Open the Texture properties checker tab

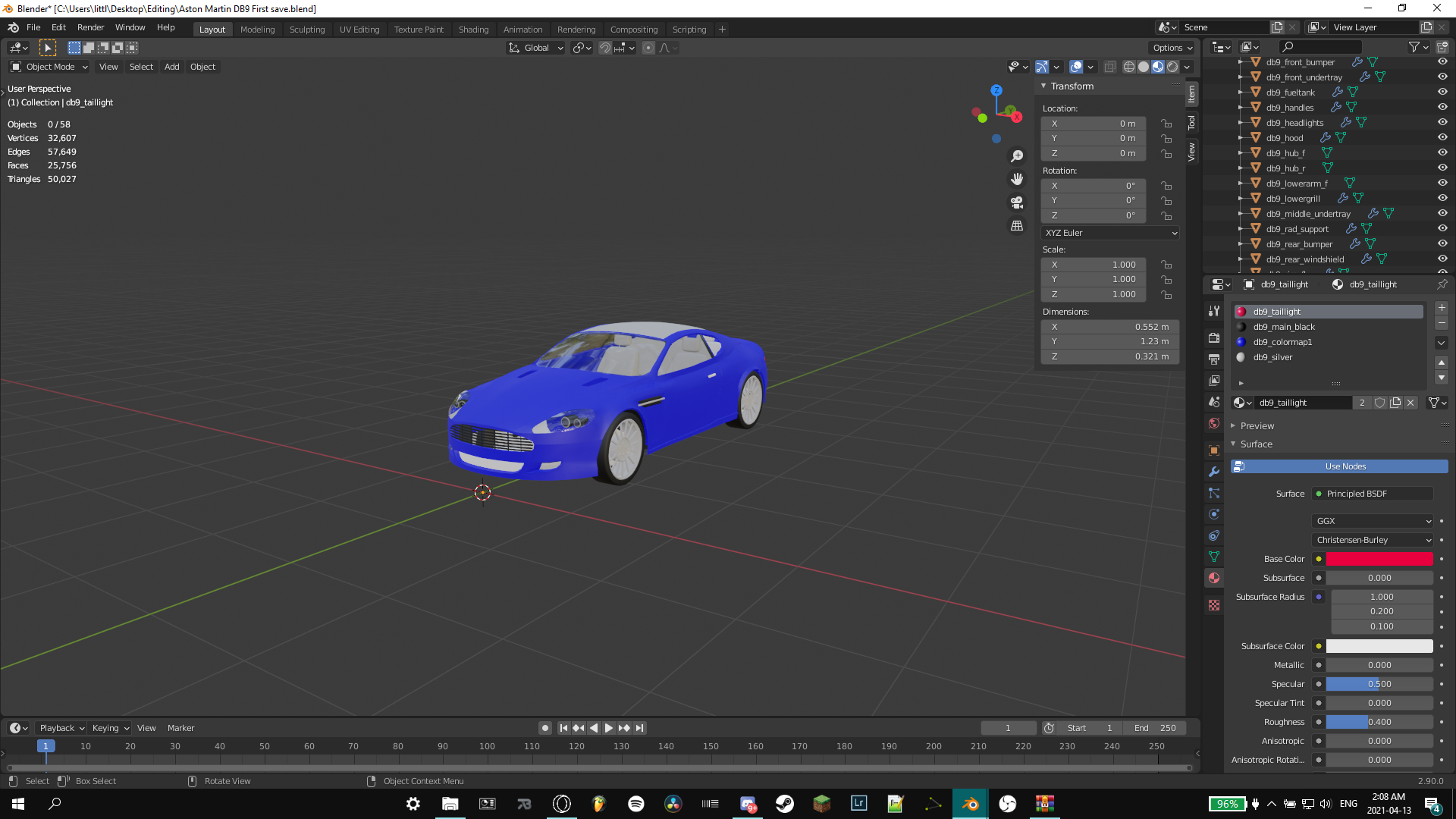(1214, 605)
